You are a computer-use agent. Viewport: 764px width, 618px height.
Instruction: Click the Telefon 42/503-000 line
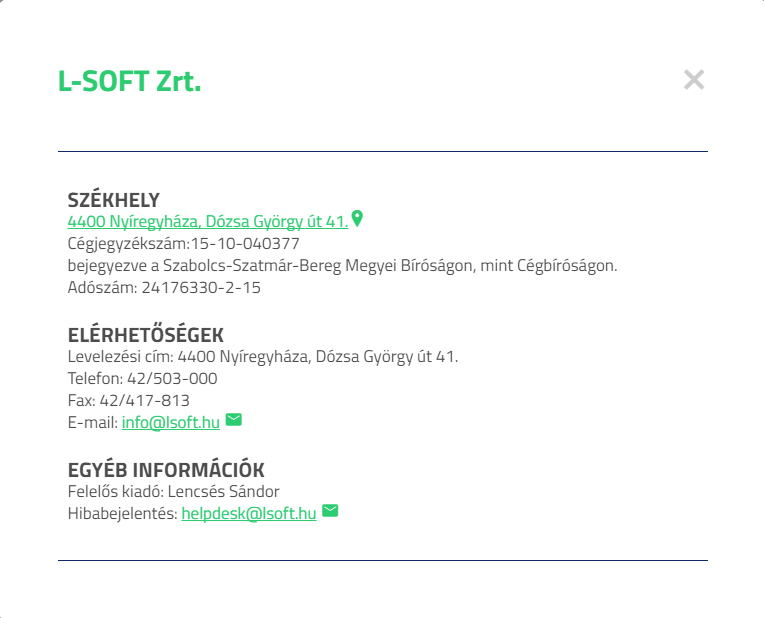142,379
